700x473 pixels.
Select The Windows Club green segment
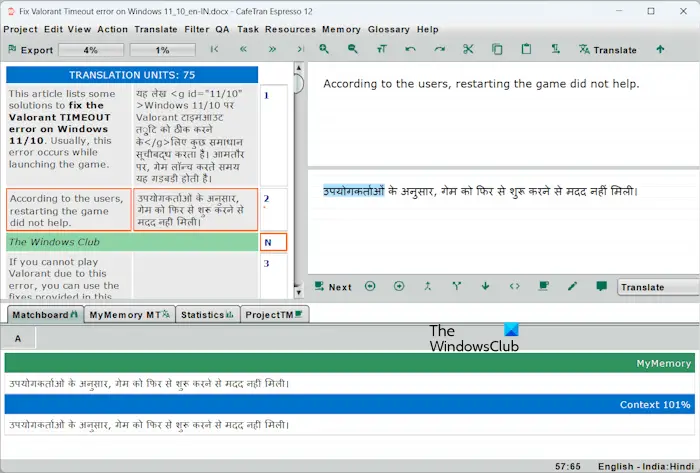pos(132,242)
